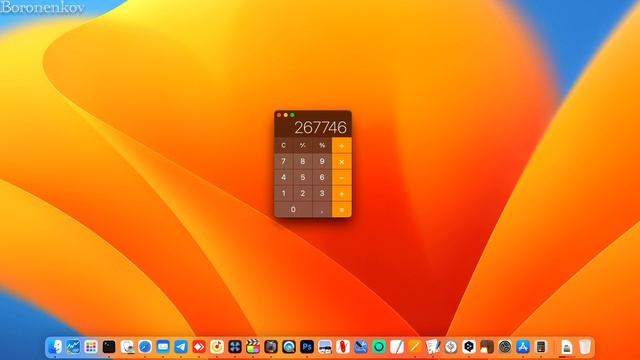The height and width of the screenshot is (360, 640).
Task: Launch Photoshop from the Dock
Action: point(307,347)
